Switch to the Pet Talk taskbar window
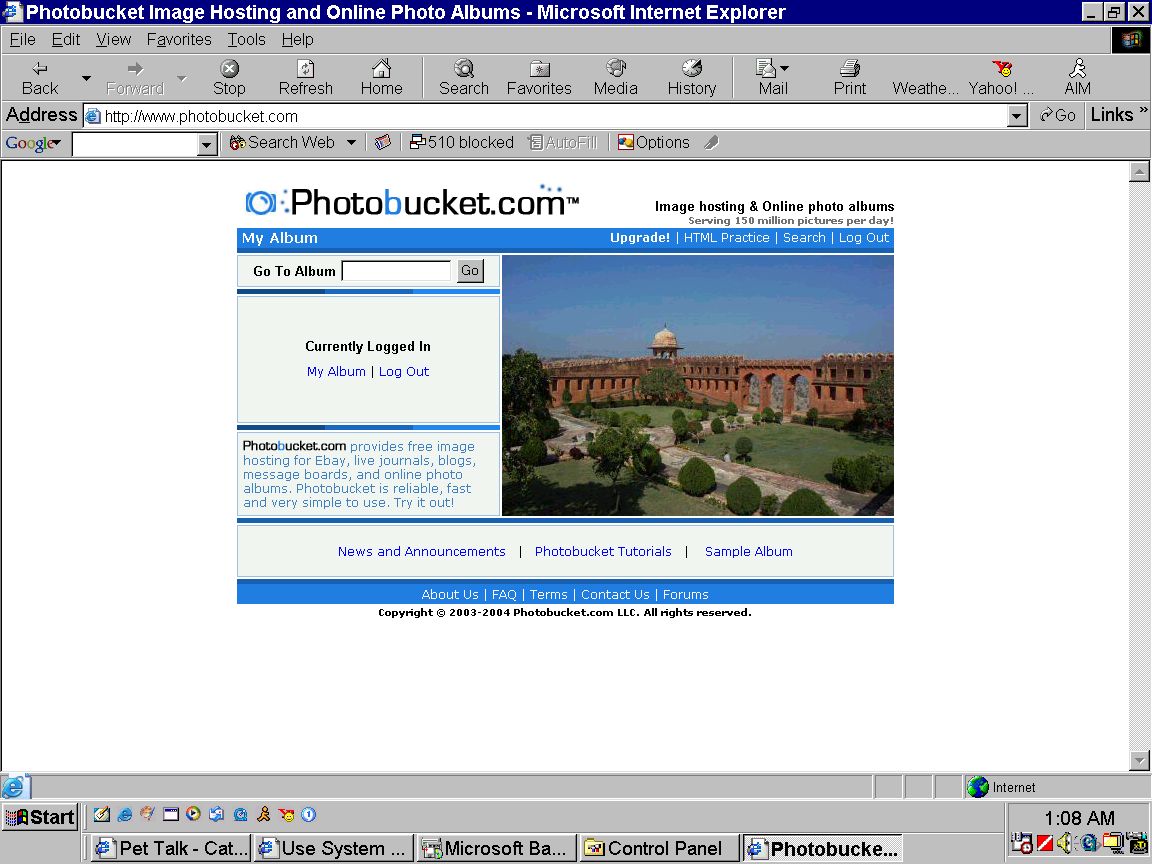The image size is (1152, 864). pos(171,849)
